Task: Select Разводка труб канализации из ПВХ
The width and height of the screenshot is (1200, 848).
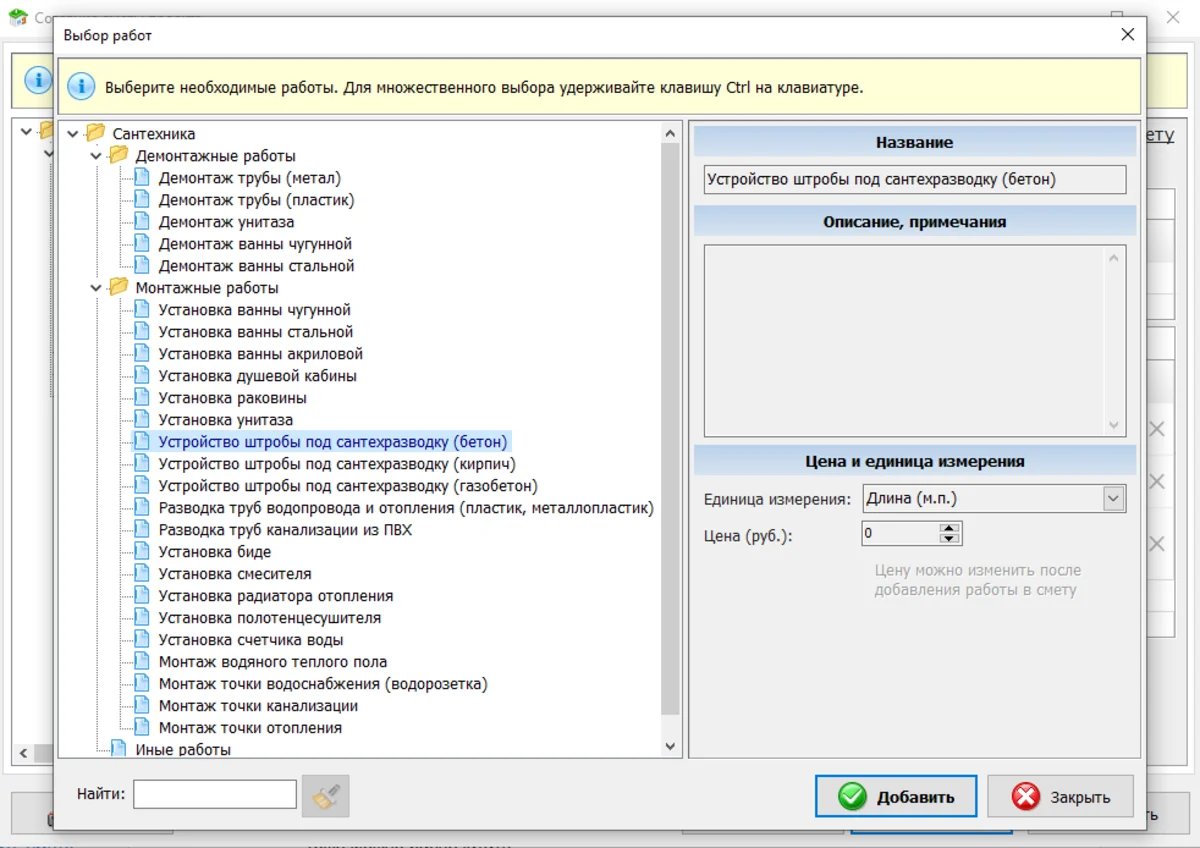Action: (x=285, y=530)
